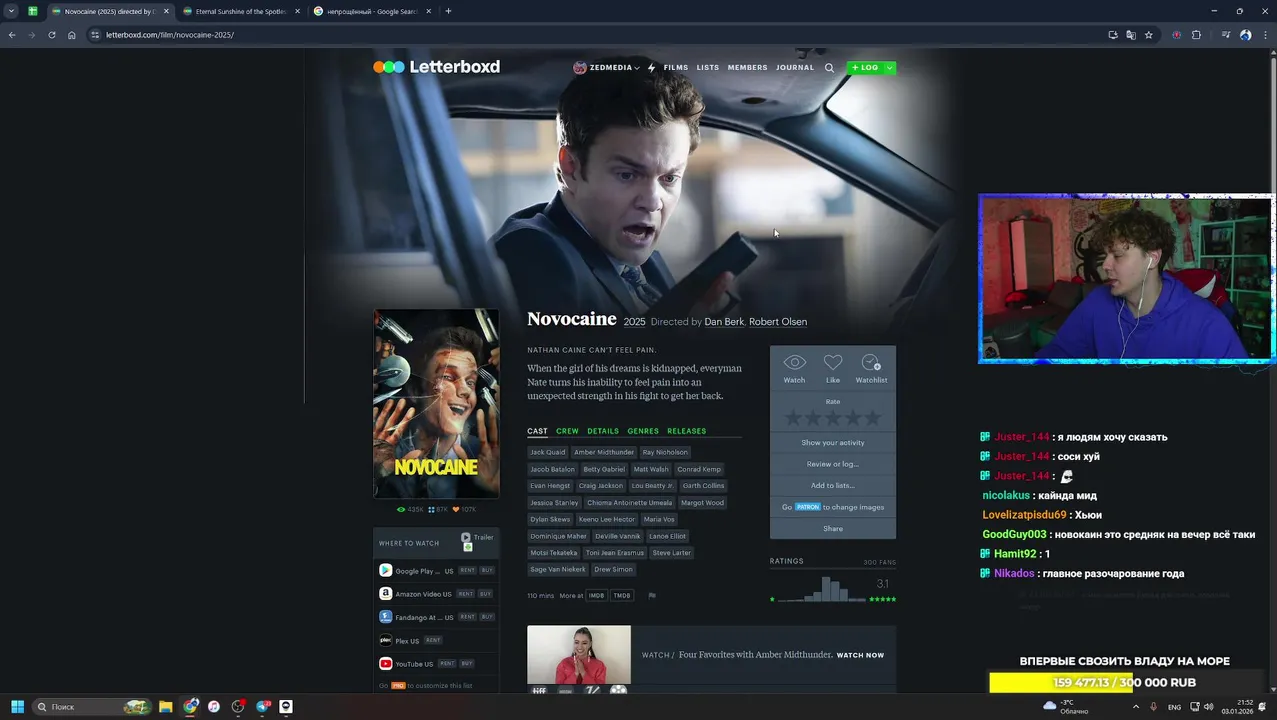Open cast member Jack Quaid
The image size is (1277, 720).
(x=547, y=452)
